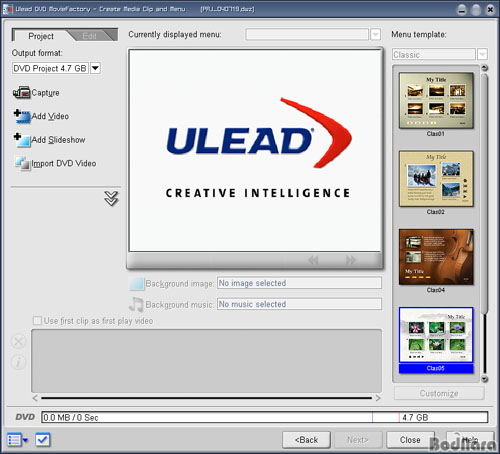The image size is (500, 454).
Task: Toggle Use first clip as first play video
Action: click(37, 321)
